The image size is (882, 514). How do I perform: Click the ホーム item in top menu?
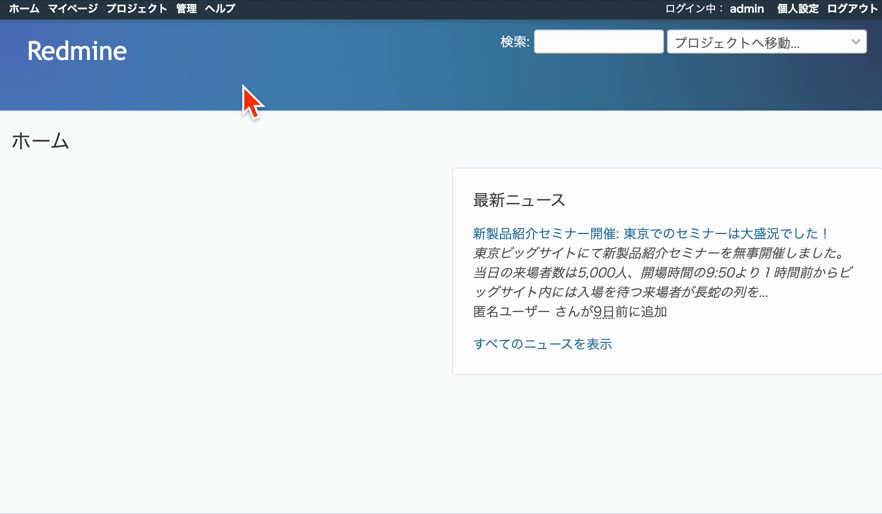tap(24, 9)
